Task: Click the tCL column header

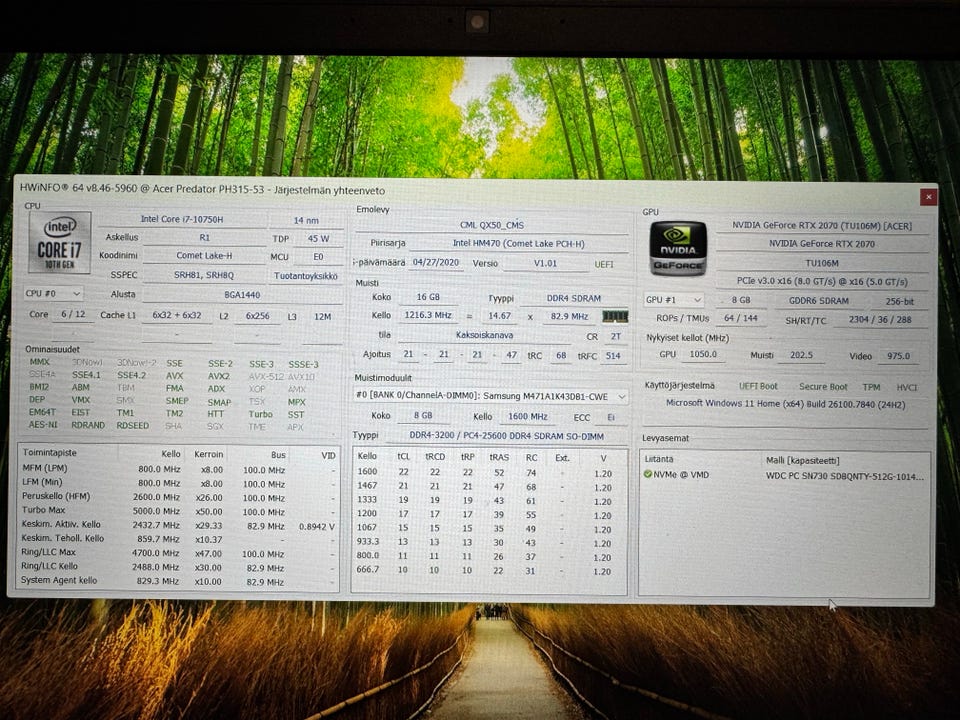Action: click(403, 457)
